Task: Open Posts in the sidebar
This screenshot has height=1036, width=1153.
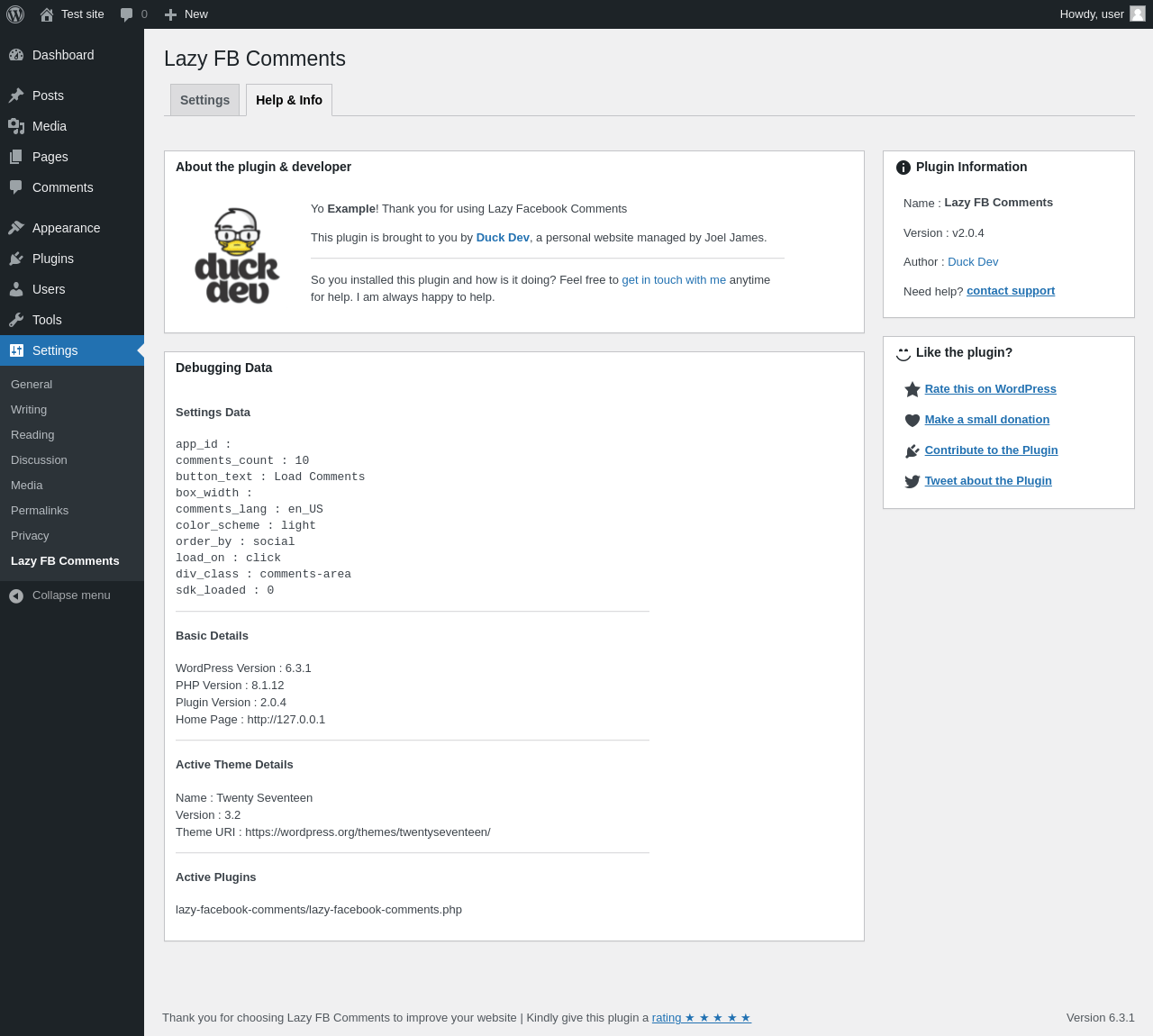Action: tap(72, 95)
